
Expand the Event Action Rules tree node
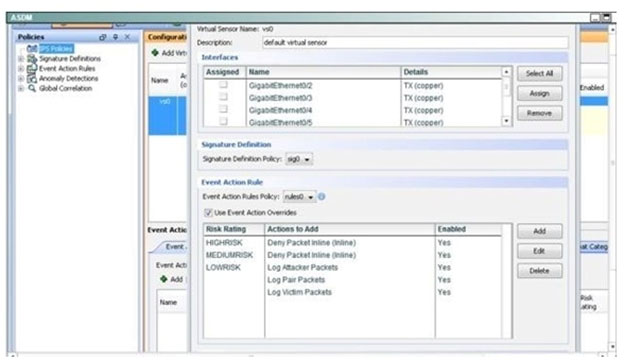(x=21, y=68)
